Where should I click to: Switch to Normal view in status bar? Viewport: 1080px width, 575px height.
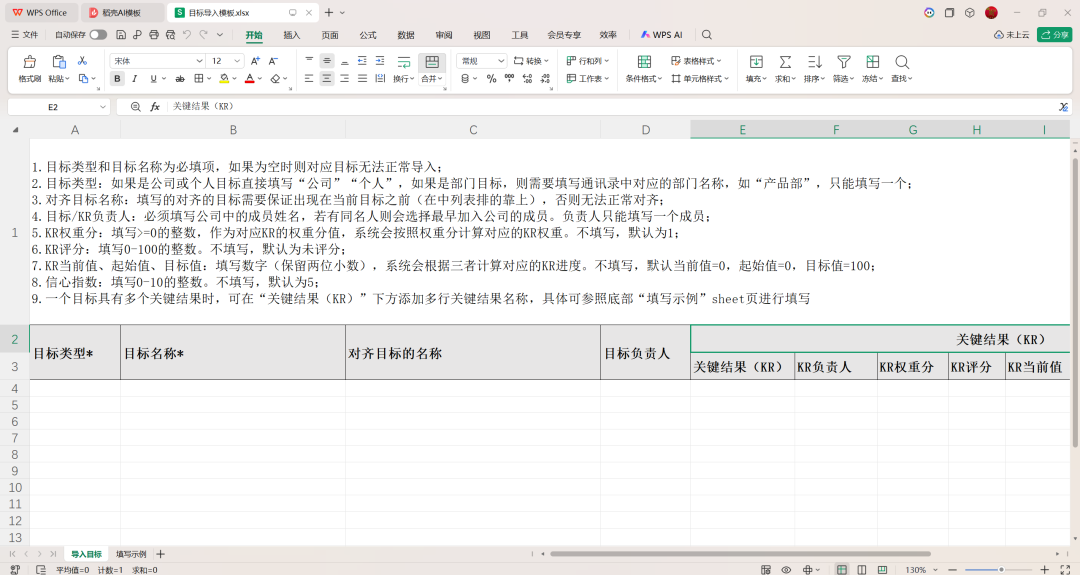pyautogui.click(x=842, y=569)
